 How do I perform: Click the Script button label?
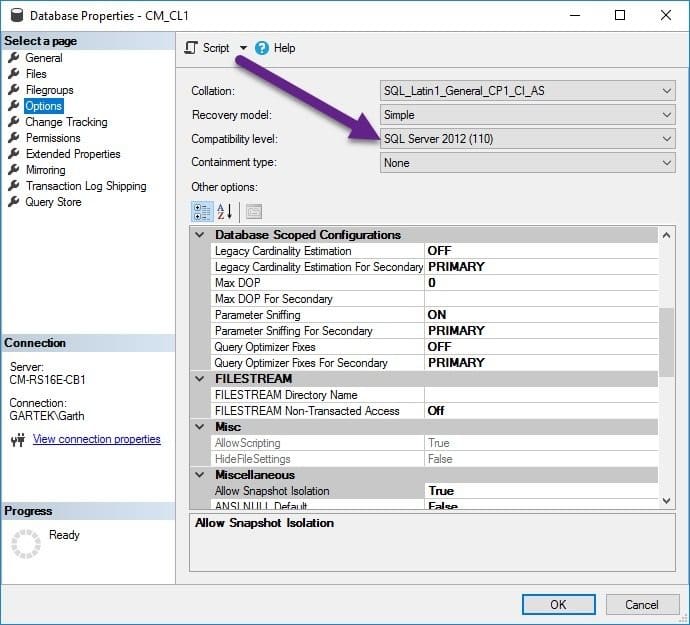pyautogui.click(x=216, y=48)
